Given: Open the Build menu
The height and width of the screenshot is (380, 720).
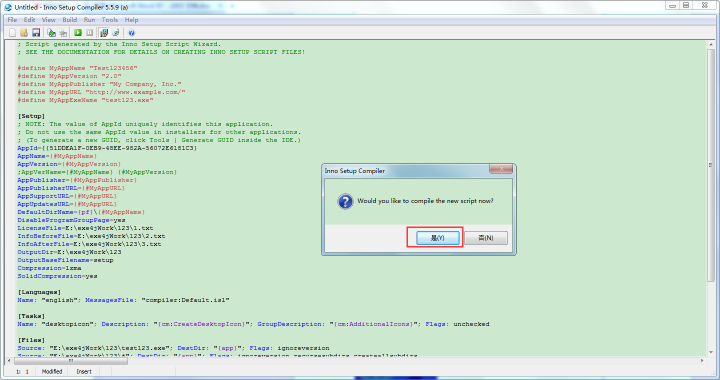Looking at the screenshot, I should click(70, 20).
